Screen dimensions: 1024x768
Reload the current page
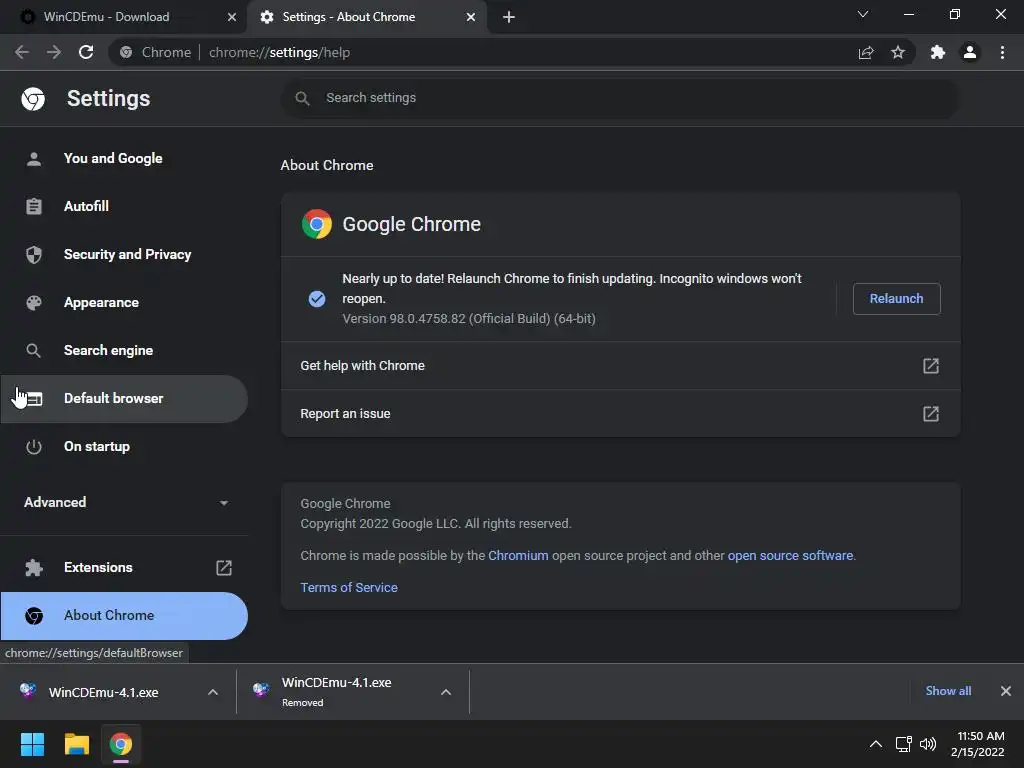coord(86,52)
